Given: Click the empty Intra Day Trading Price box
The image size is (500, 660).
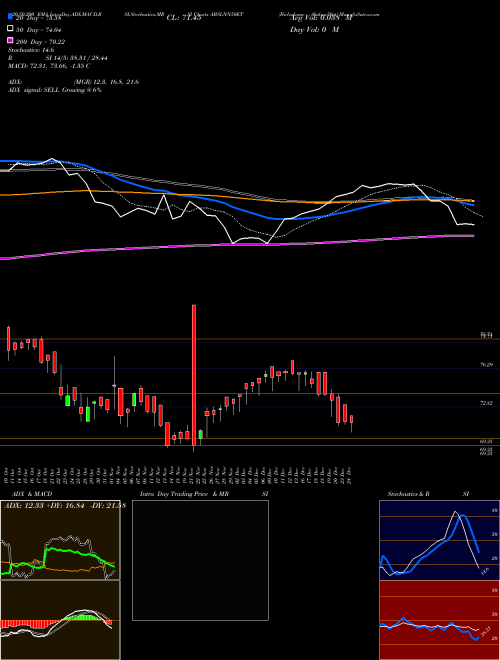Looking at the screenshot, I should pos(200,560).
